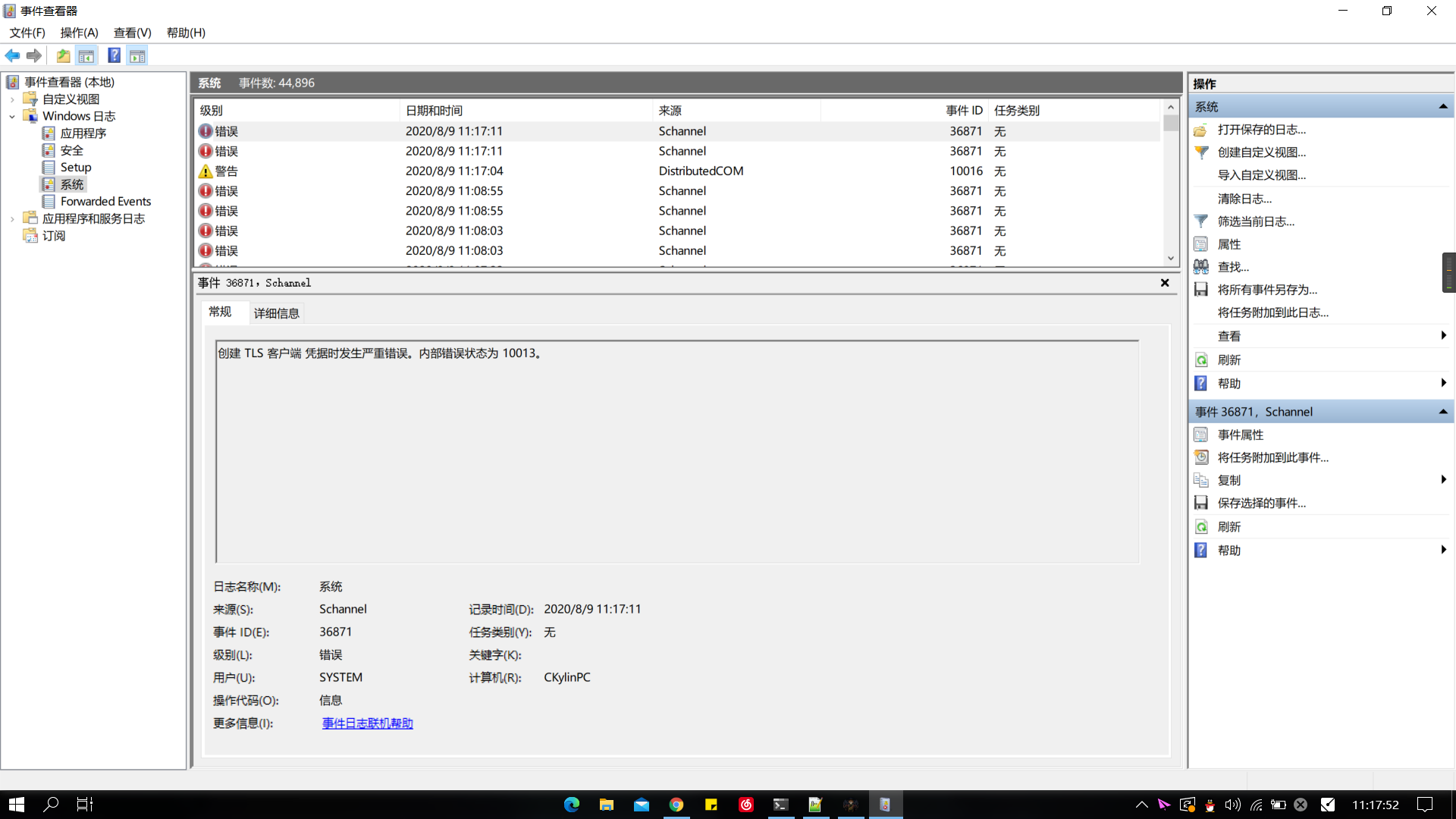Select the Forwarded Events log
The height and width of the screenshot is (819, 1456).
(x=105, y=202)
